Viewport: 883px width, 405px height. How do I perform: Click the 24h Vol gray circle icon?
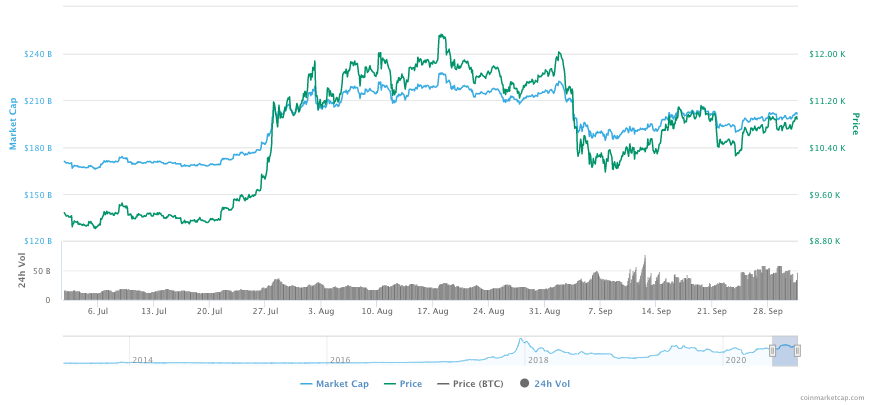(524, 384)
